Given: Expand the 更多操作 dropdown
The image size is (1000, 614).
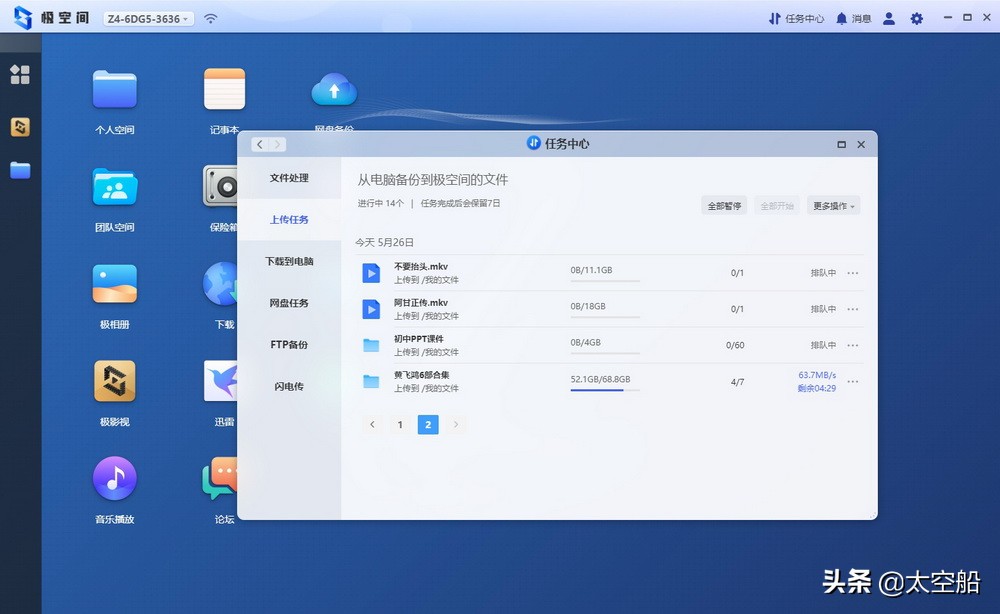Looking at the screenshot, I should coord(834,206).
